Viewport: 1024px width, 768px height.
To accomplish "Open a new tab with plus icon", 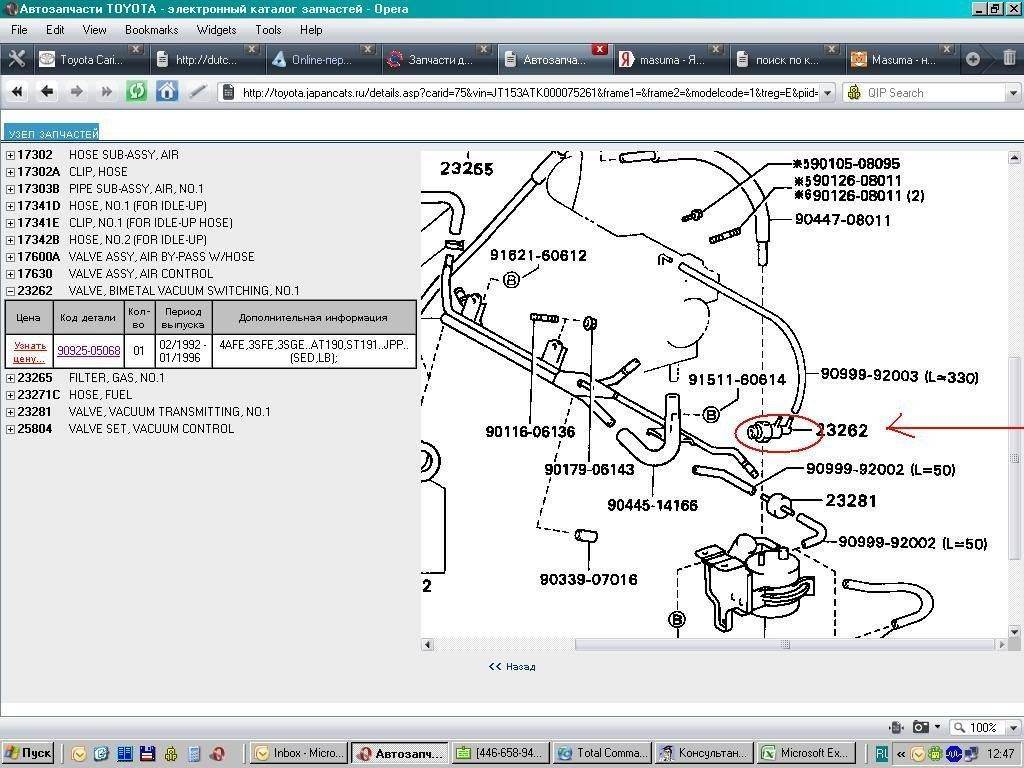I will click(972, 59).
